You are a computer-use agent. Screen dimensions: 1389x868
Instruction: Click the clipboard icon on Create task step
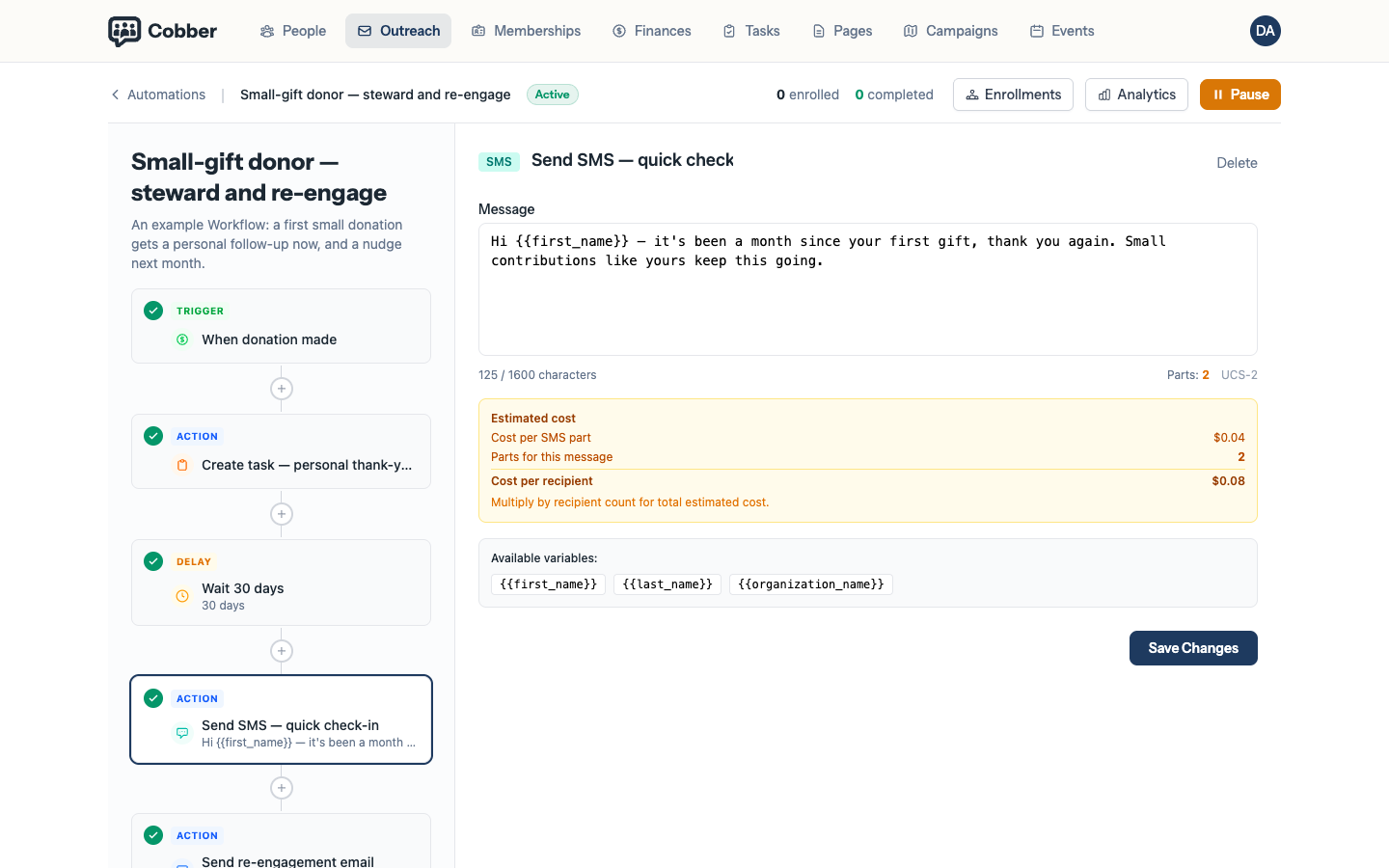pos(182,465)
